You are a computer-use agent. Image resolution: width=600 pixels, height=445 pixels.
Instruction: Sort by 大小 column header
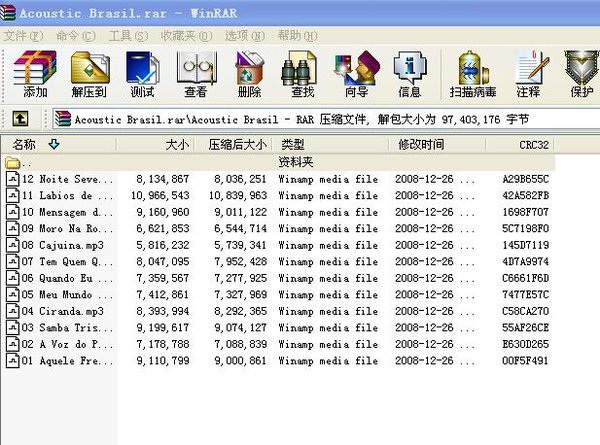(156, 145)
